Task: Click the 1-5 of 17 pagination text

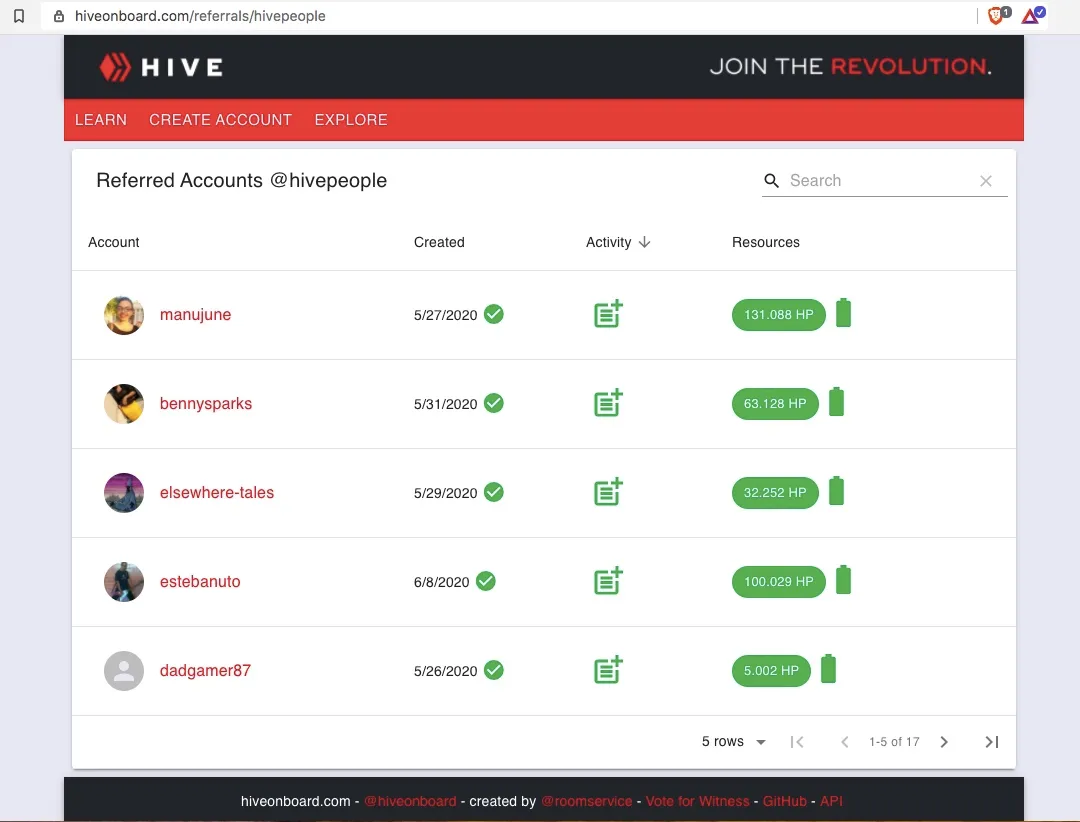Action: point(894,742)
